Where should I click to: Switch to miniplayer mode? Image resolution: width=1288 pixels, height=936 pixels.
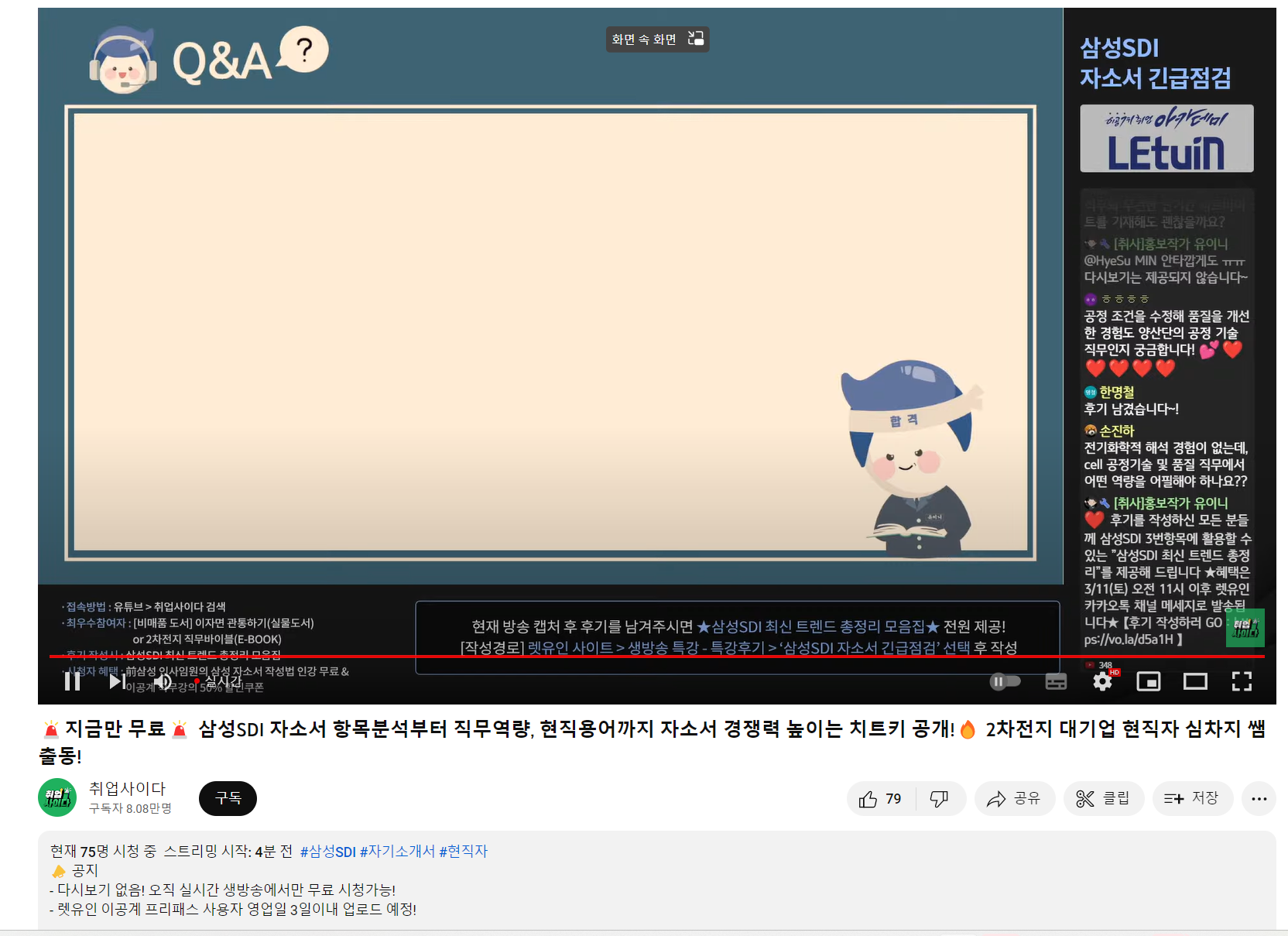tap(1148, 681)
